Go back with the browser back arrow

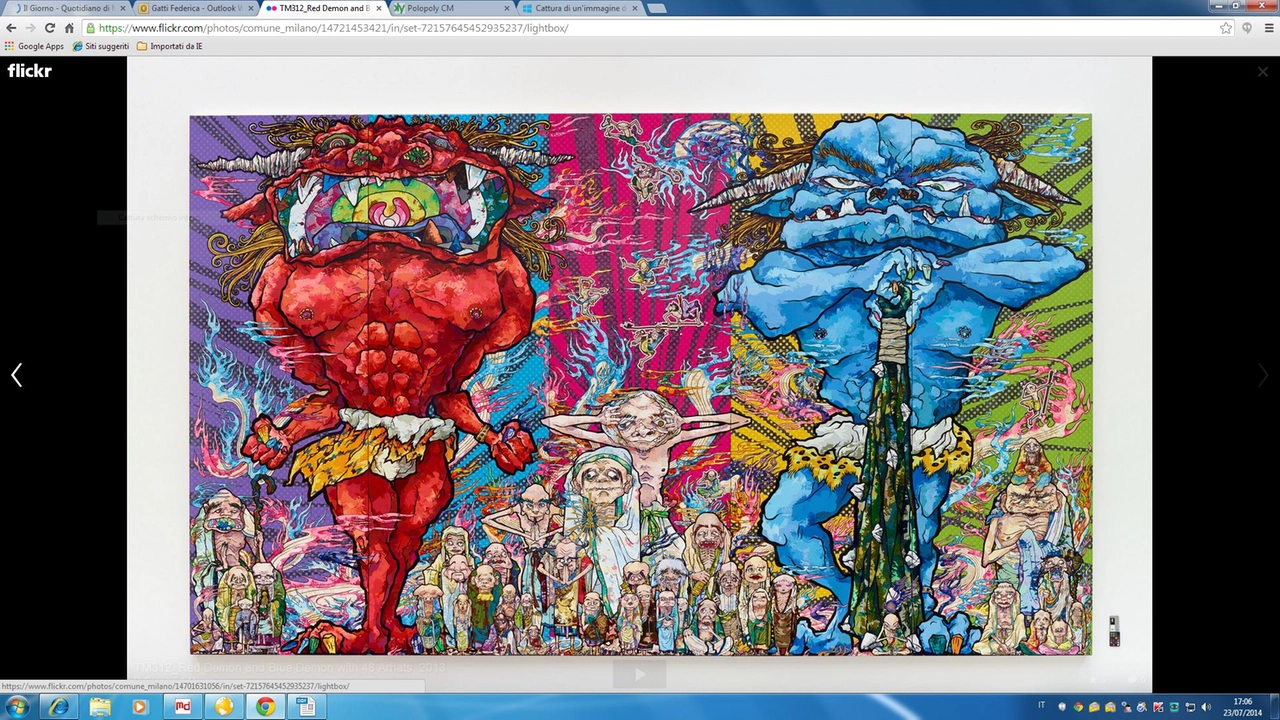[x=11, y=28]
